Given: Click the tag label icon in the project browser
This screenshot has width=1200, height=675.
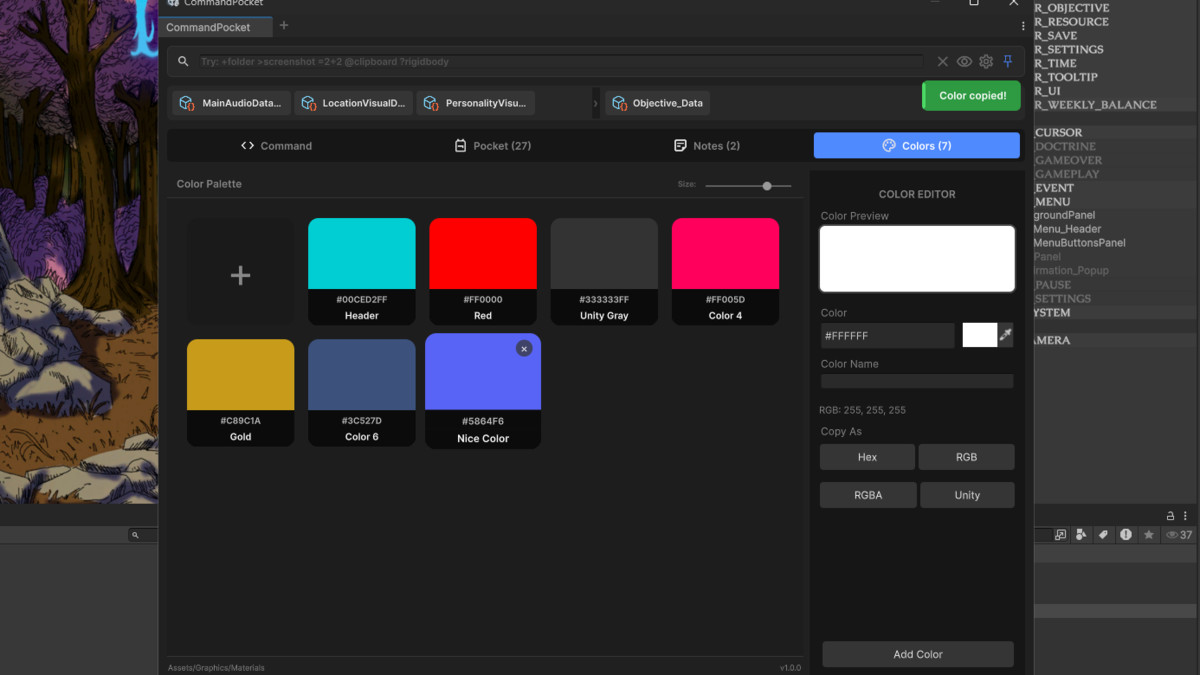Looking at the screenshot, I should click(1103, 534).
